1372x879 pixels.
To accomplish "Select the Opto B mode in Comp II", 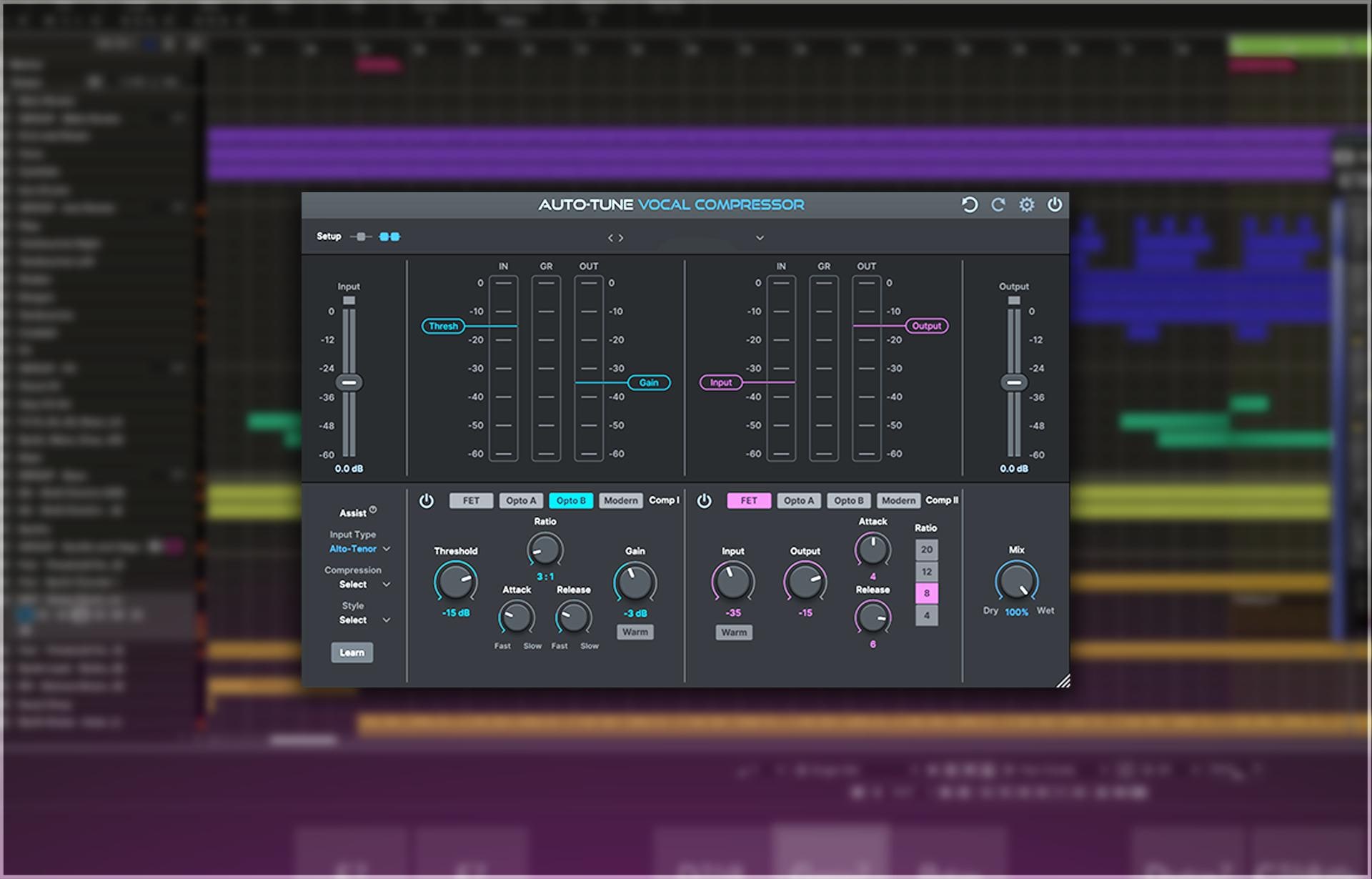I will (x=849, y=501).
